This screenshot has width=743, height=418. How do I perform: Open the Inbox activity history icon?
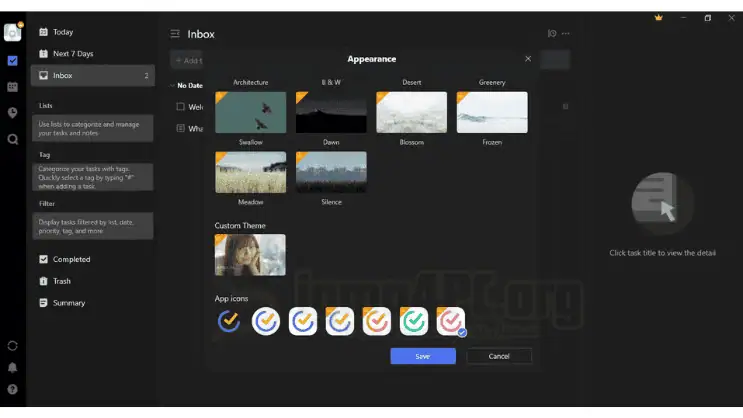point(552,34)
